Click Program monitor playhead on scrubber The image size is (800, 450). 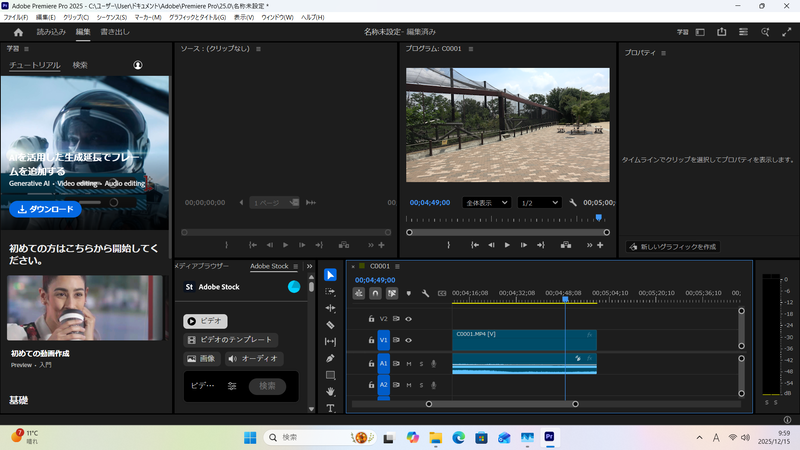click(598, 218)
